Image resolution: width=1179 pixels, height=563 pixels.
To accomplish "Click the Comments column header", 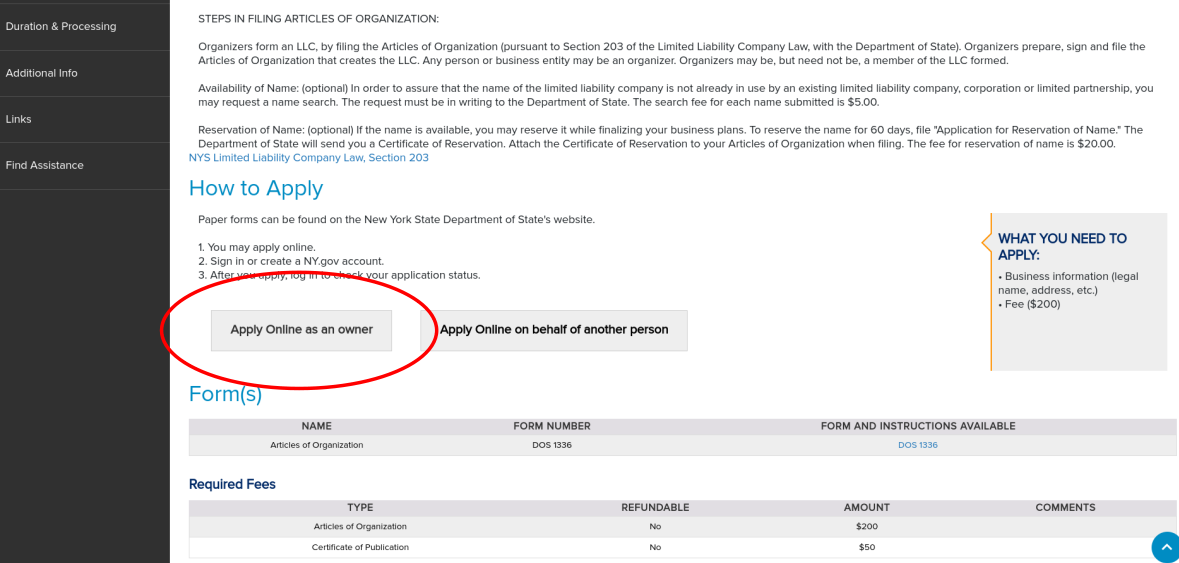I will click(1065, 507).
